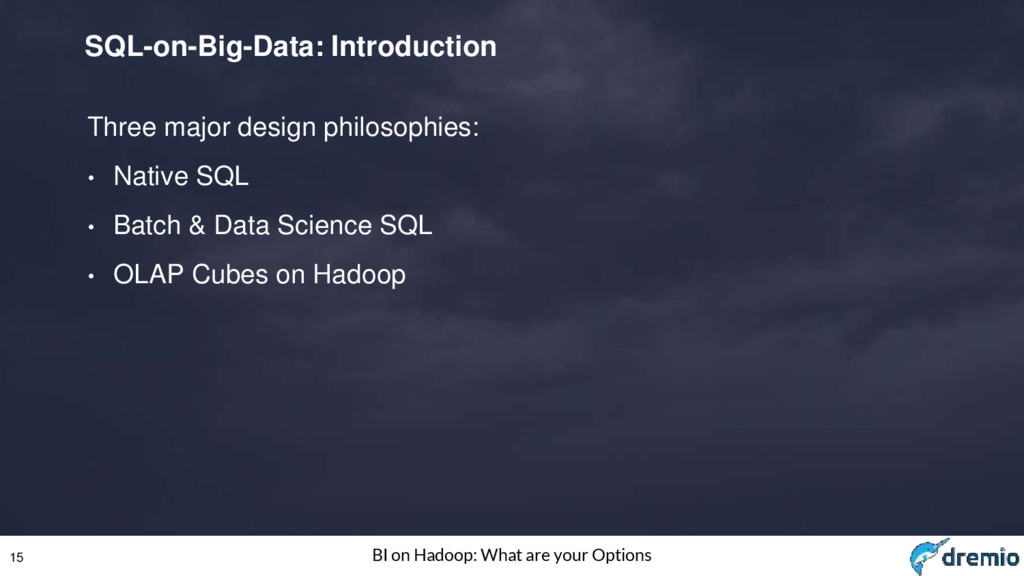Click the bullet before OLAP Cubes on Hadoop
This screenshot has width=1024, height=576.
91,276
